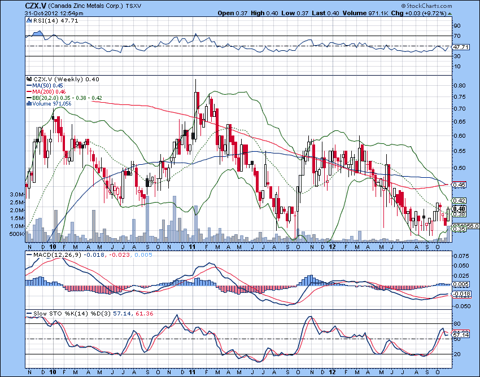Screen dimensions: 480x377
Task: Click the Volume 971.1K value in the header
Action: [365, 13]
